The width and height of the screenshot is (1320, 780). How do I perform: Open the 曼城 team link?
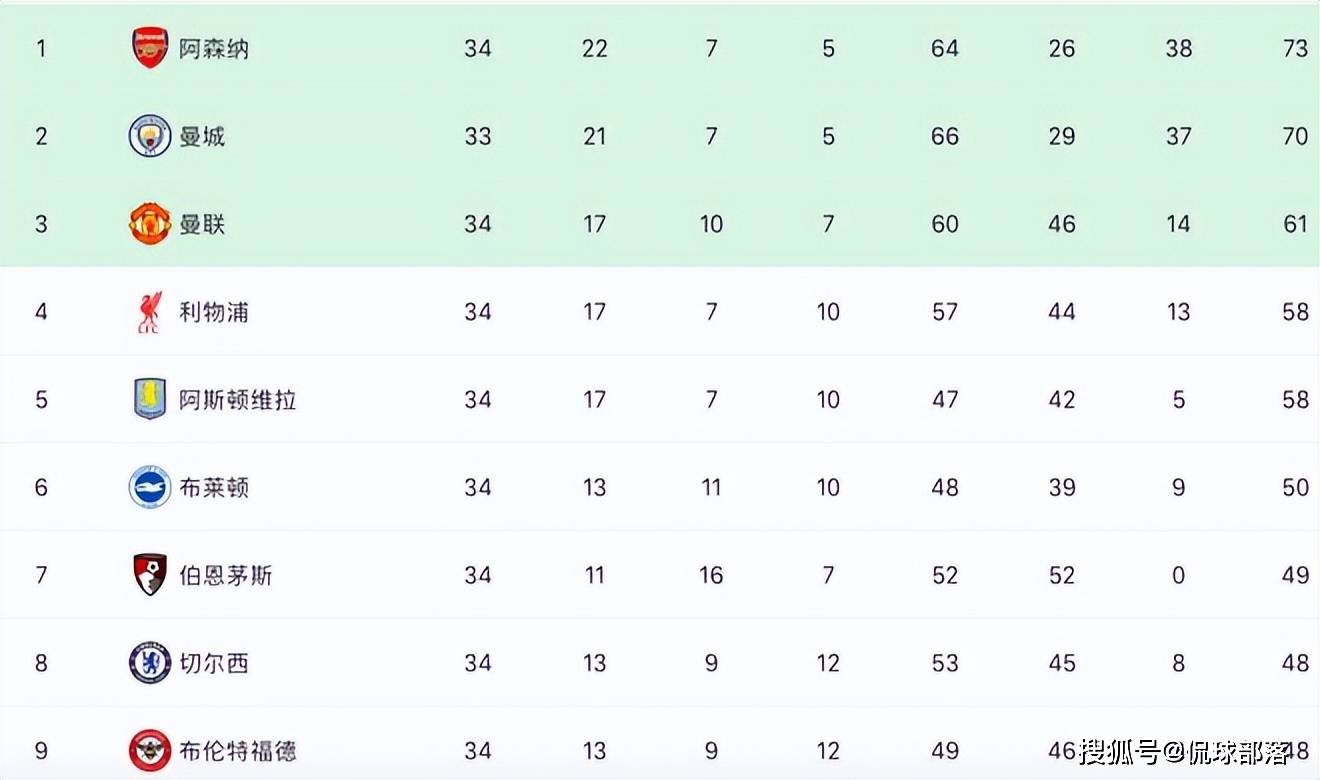202,136
